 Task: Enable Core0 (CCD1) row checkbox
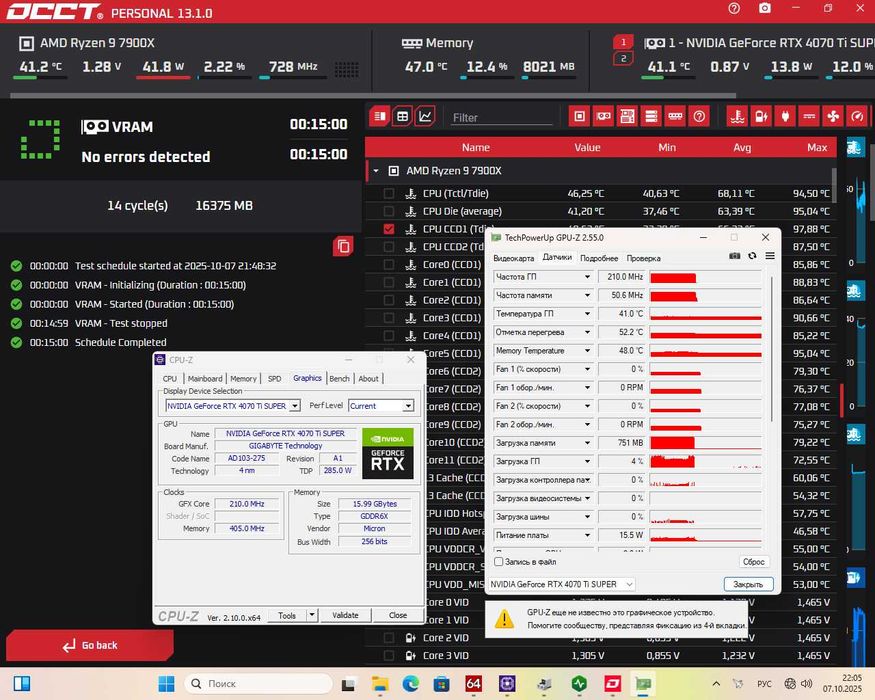tap(388, 265)
